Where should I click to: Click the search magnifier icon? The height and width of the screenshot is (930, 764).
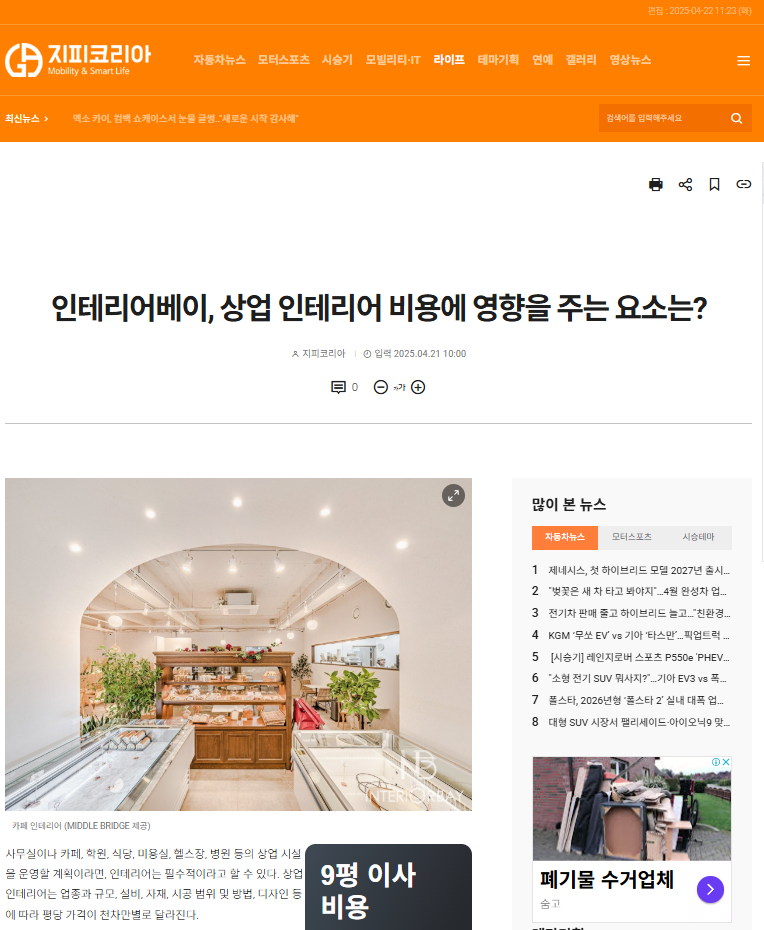tap(736, 118)
